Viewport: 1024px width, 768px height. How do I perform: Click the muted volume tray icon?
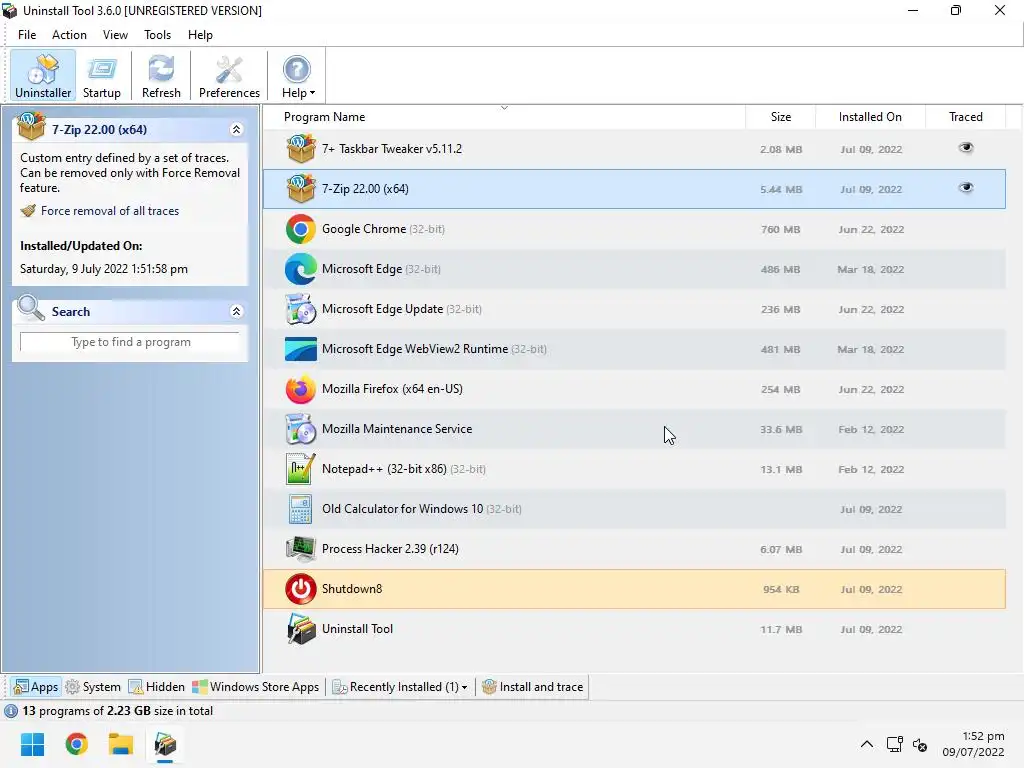[920, 744]
